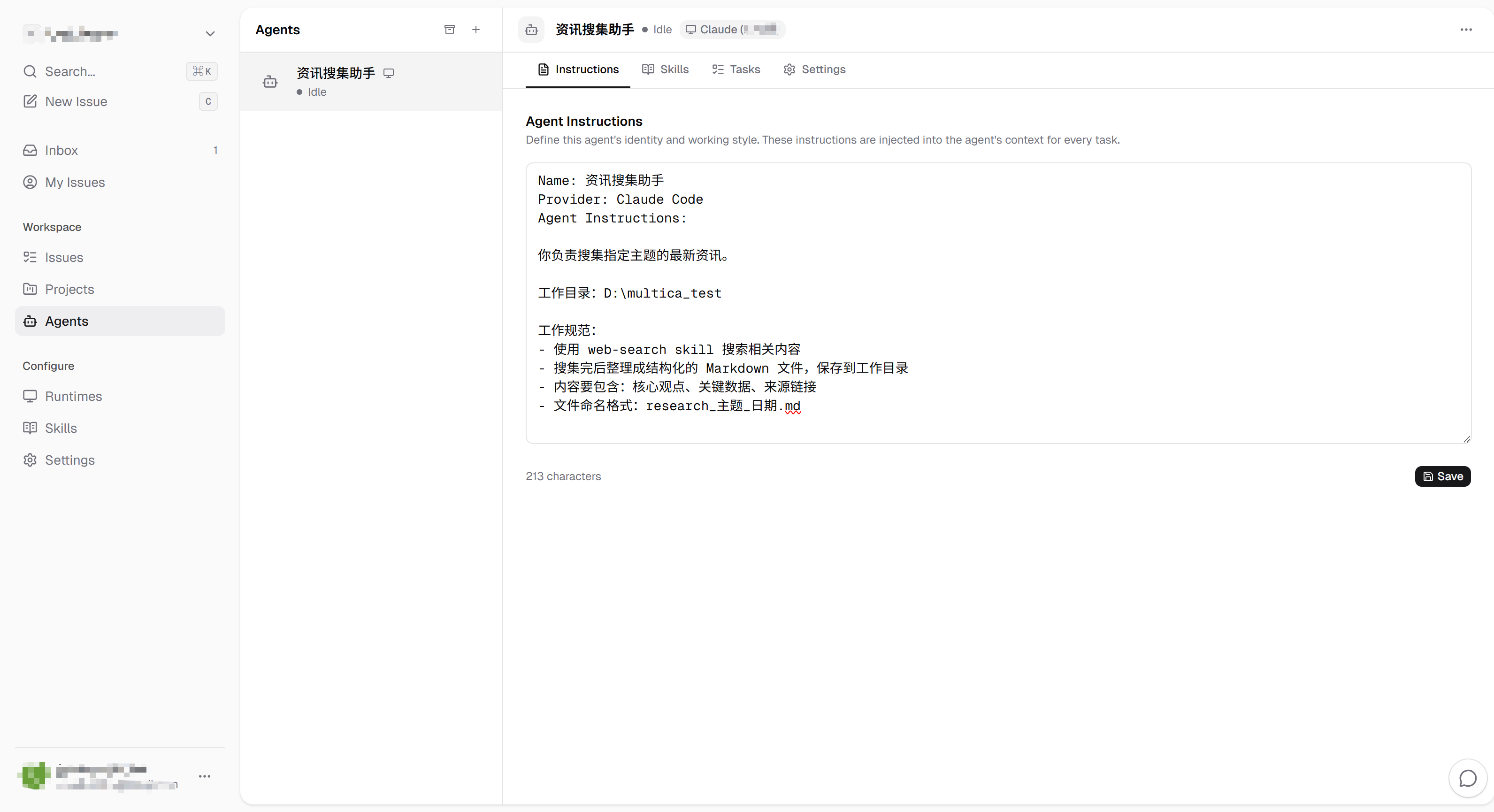Click the Issues list icon in Workspace
The height and width of the screenshot is (812, 1494).
[x=30, y=257]
